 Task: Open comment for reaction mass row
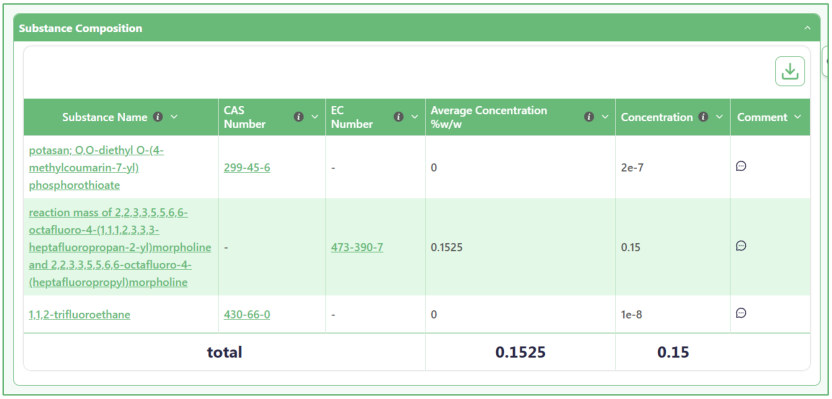coord(741,246)
